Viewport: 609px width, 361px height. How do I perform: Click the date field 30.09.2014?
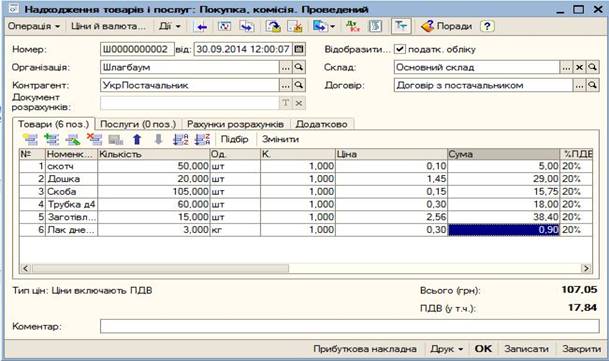[243, 49]
